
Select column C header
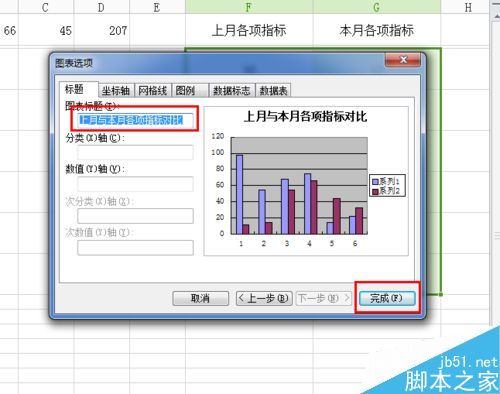pyautogui.click(x=46, y=7)
